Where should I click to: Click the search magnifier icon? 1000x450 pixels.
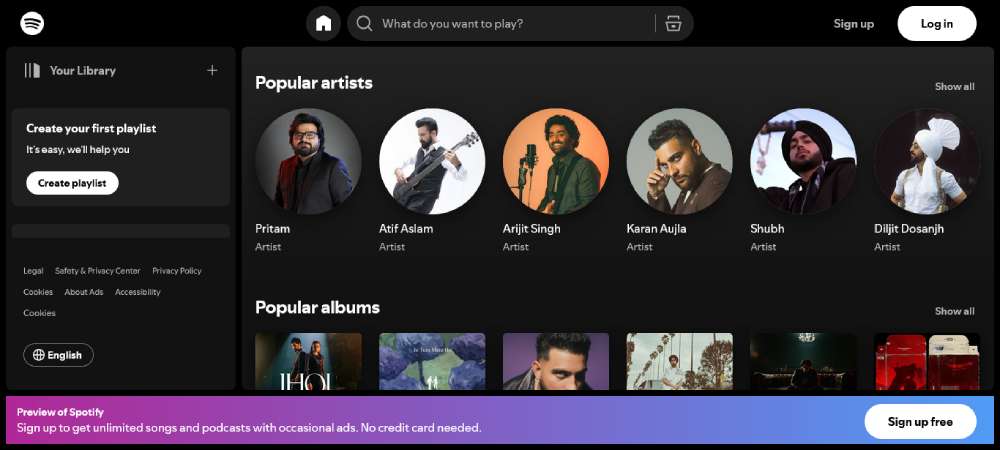point(365,24)
